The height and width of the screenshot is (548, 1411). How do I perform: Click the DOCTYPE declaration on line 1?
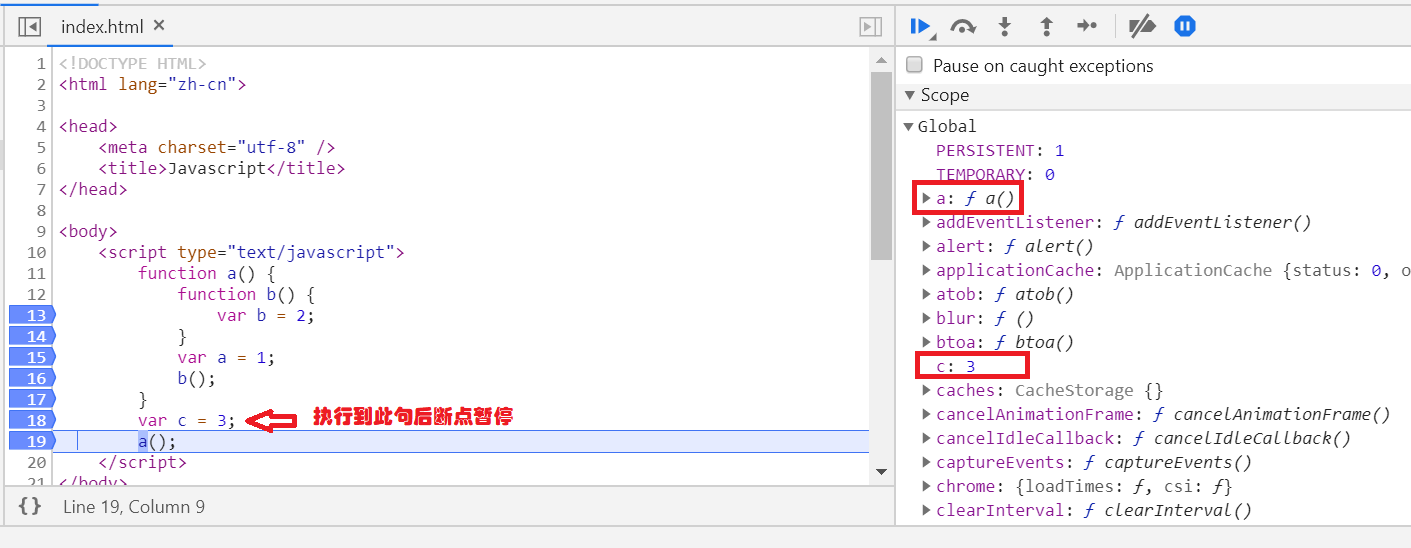132,63
